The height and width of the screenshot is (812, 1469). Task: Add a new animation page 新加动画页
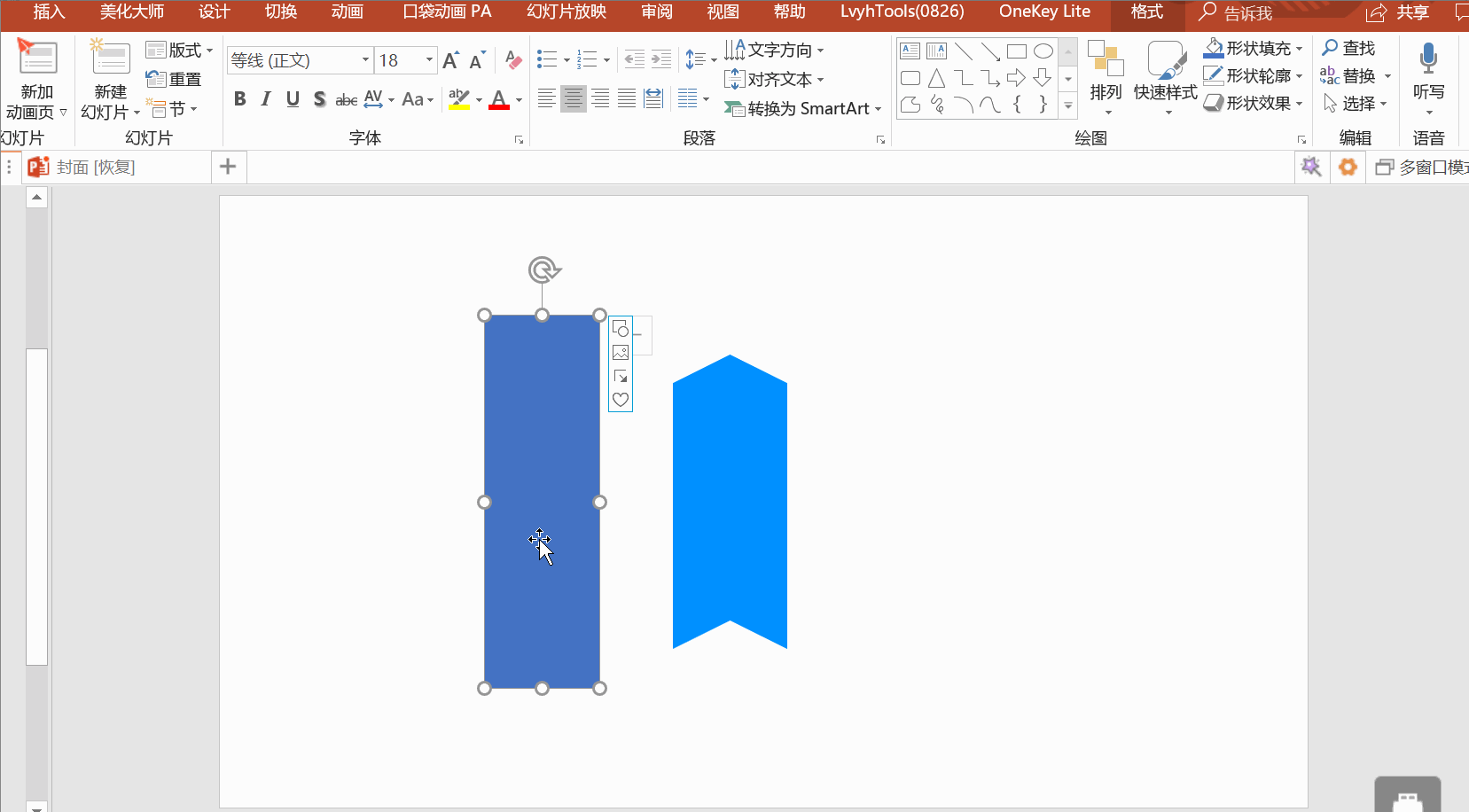tap(36, 81)
